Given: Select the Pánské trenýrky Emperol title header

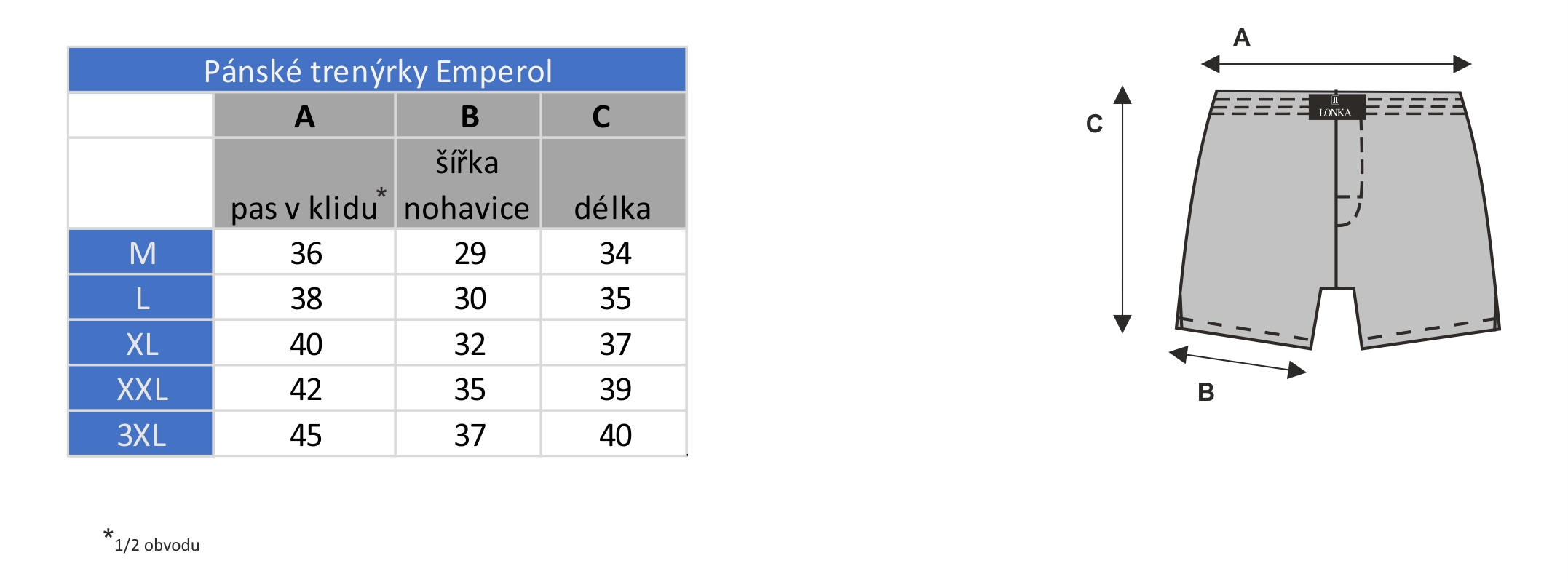Looking at the screenshot, I should coord(377,71).
